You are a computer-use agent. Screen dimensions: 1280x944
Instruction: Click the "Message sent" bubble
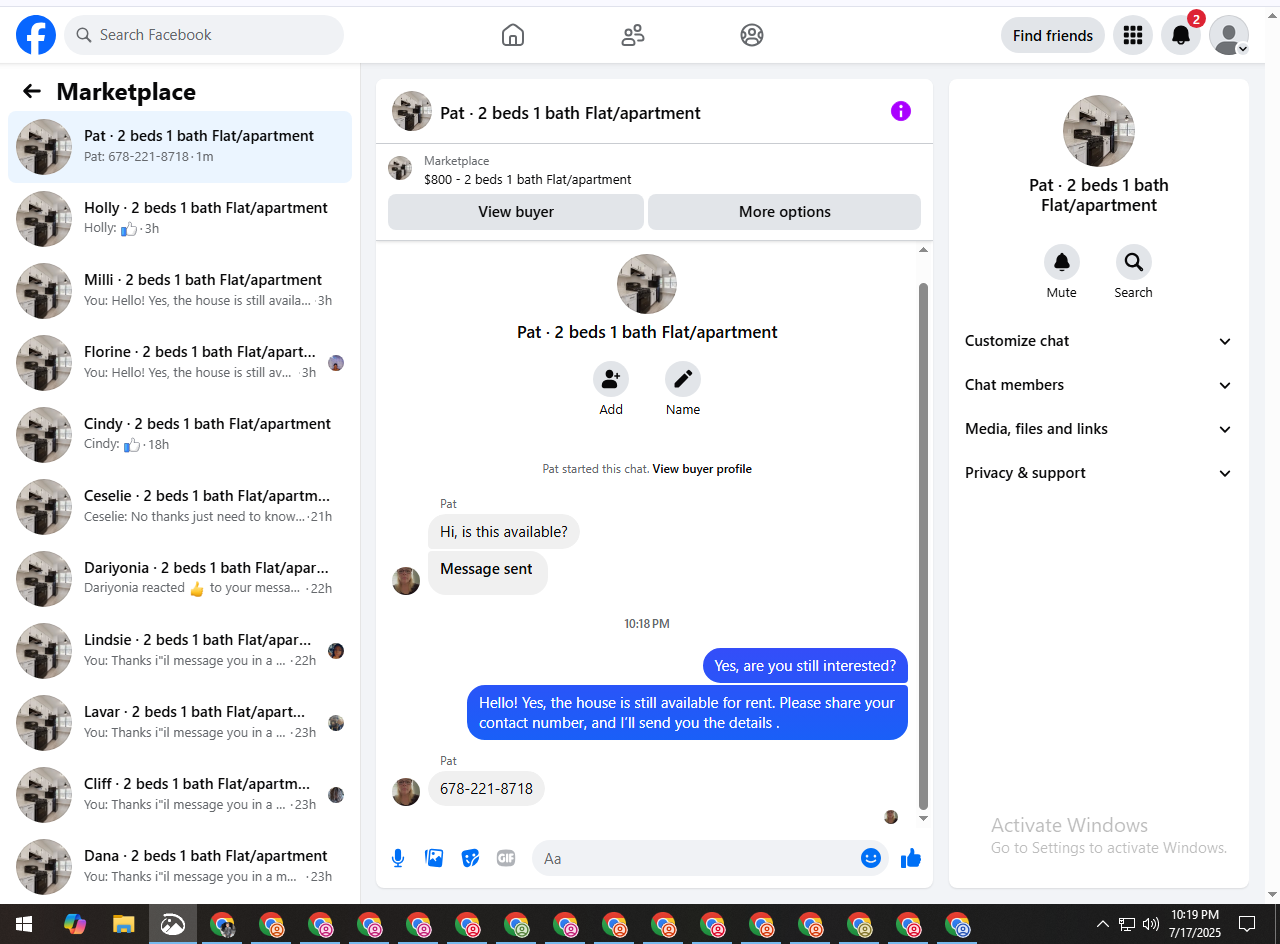(488, 573)
